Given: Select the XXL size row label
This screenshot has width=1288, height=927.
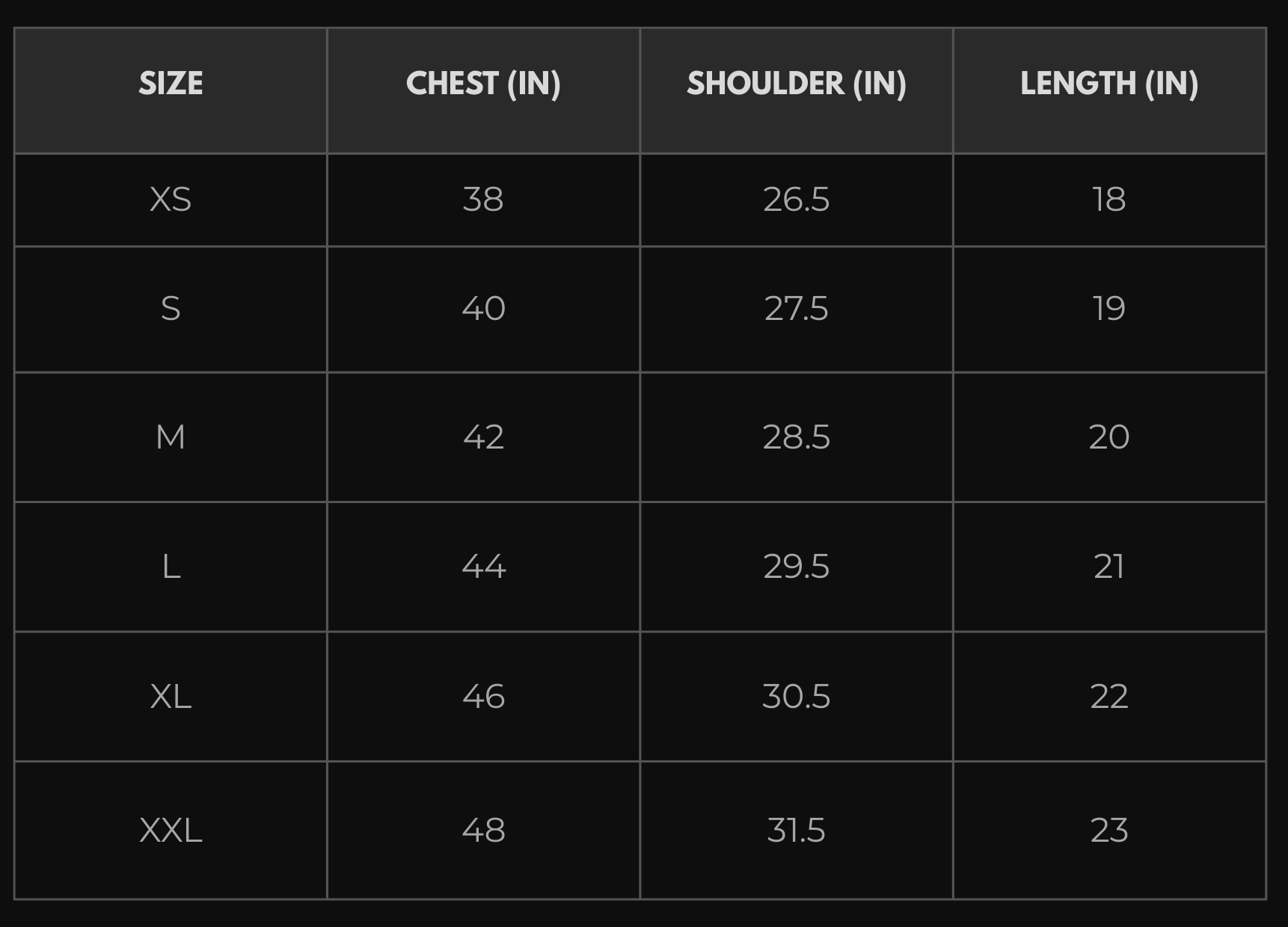Looking at the screenshot, I should (171, 831).
